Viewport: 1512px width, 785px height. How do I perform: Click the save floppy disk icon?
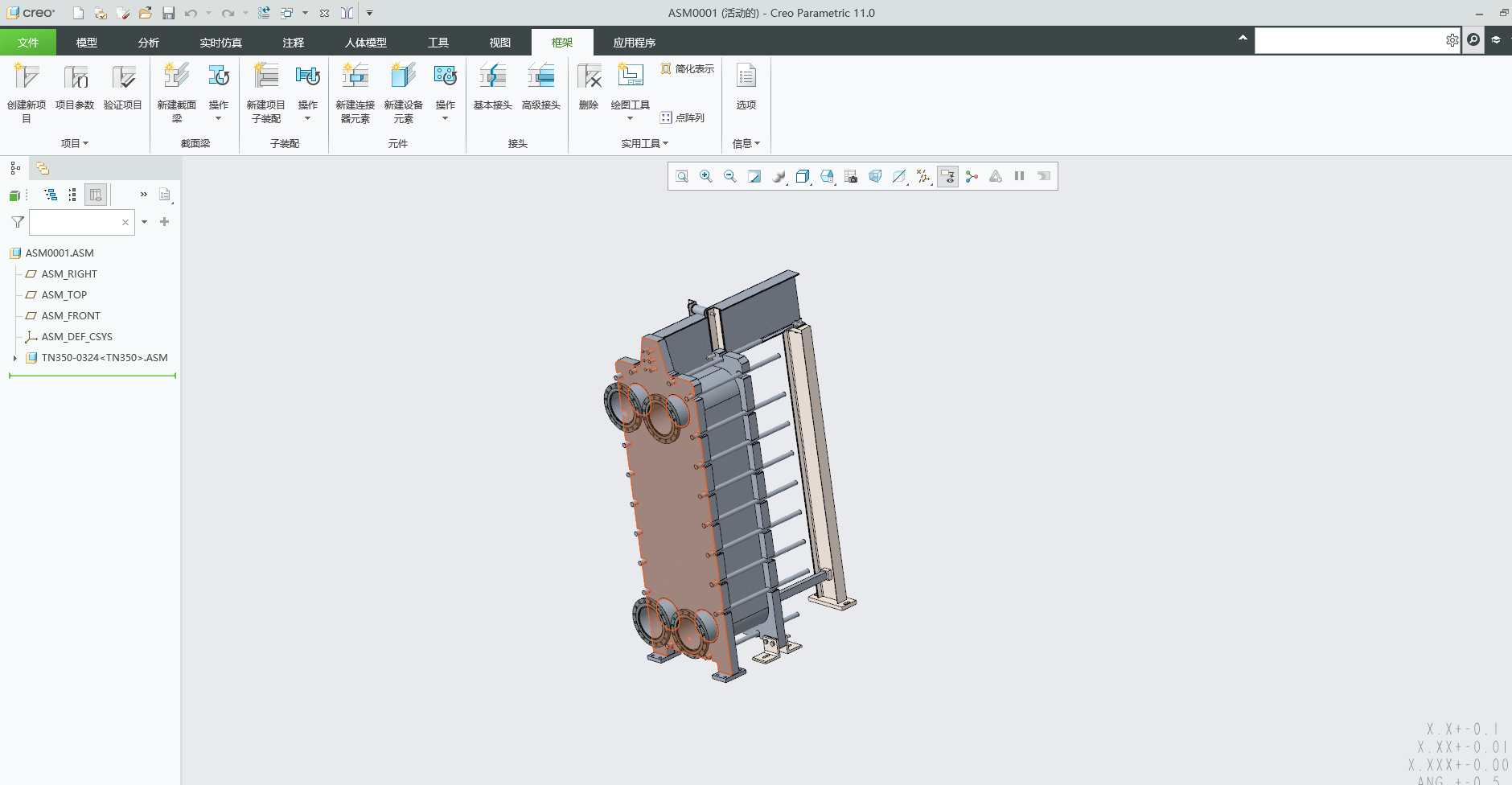168,13
